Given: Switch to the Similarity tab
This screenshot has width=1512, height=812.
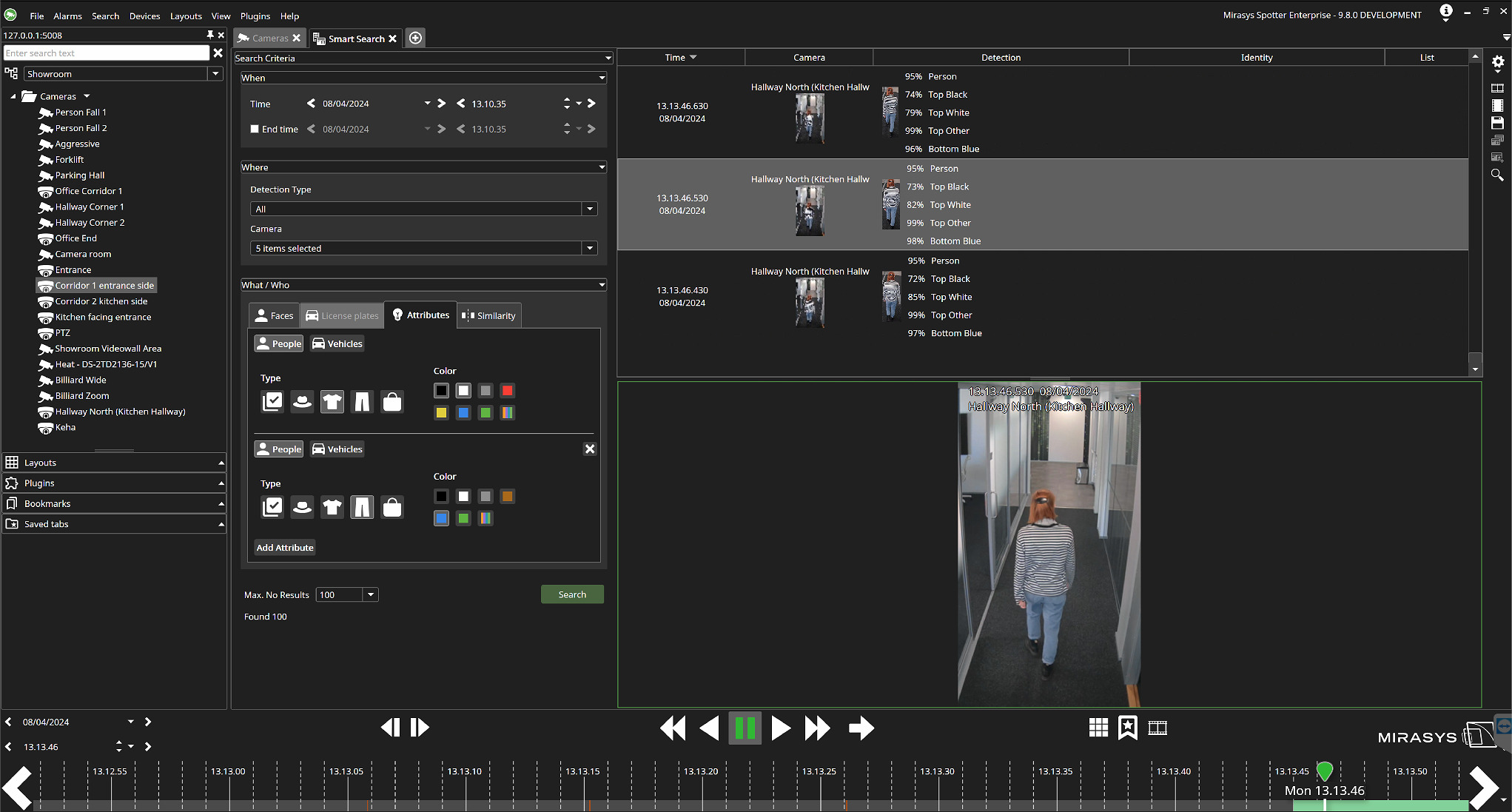Looking at the screenshot, I should pos(489,315).
